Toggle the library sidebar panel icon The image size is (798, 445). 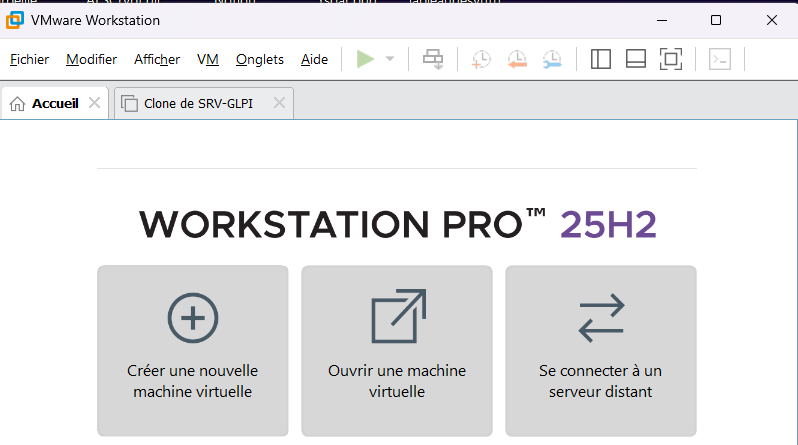601,59
